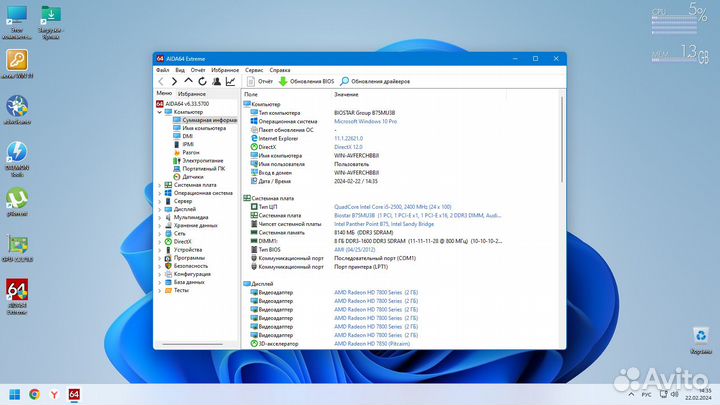The image size is (720, 405).
Task: Switch to the Избранное side tab
Action: pos(192,94)
